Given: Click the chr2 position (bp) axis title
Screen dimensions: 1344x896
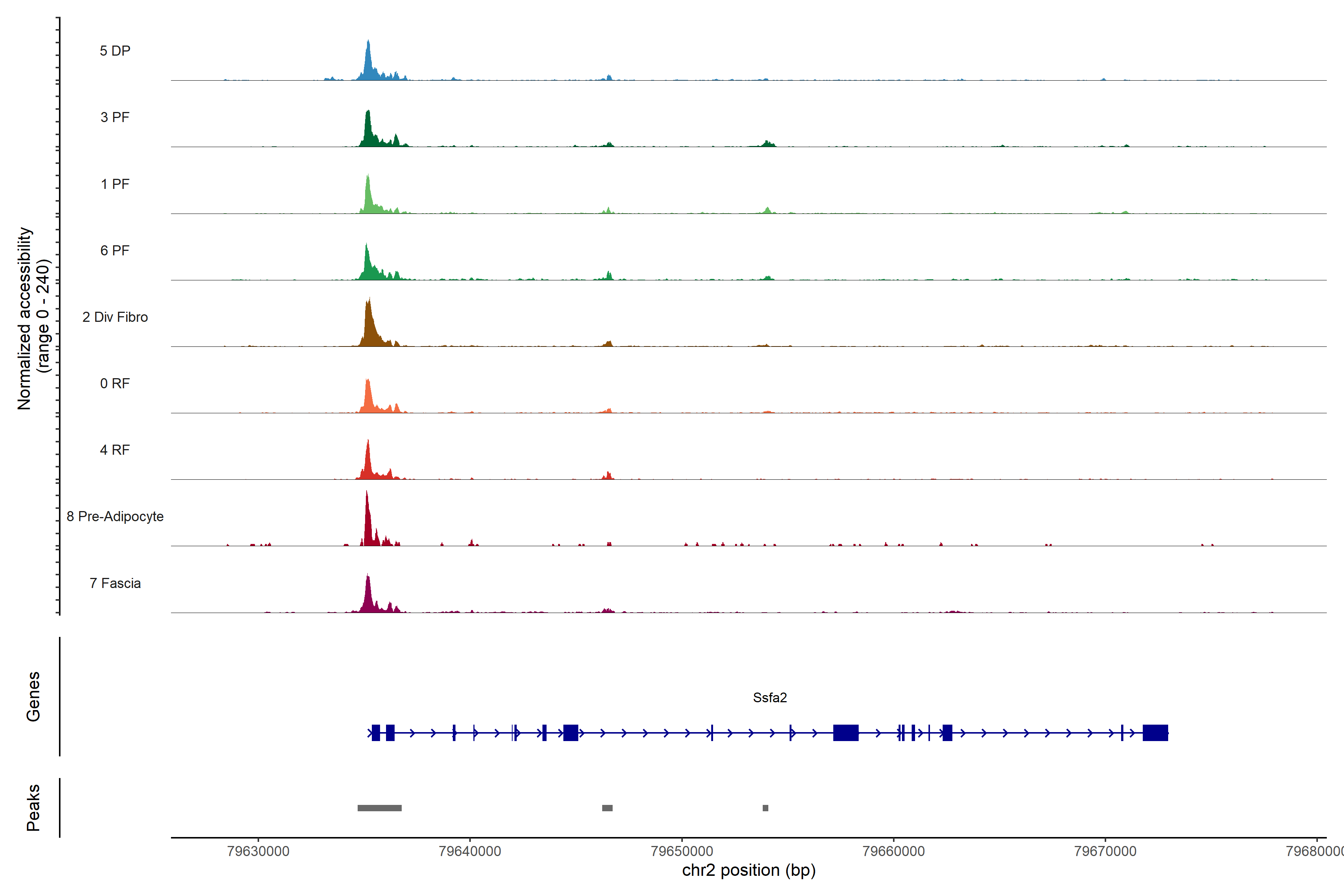Looking at the screenshot, I should point(749,870).
